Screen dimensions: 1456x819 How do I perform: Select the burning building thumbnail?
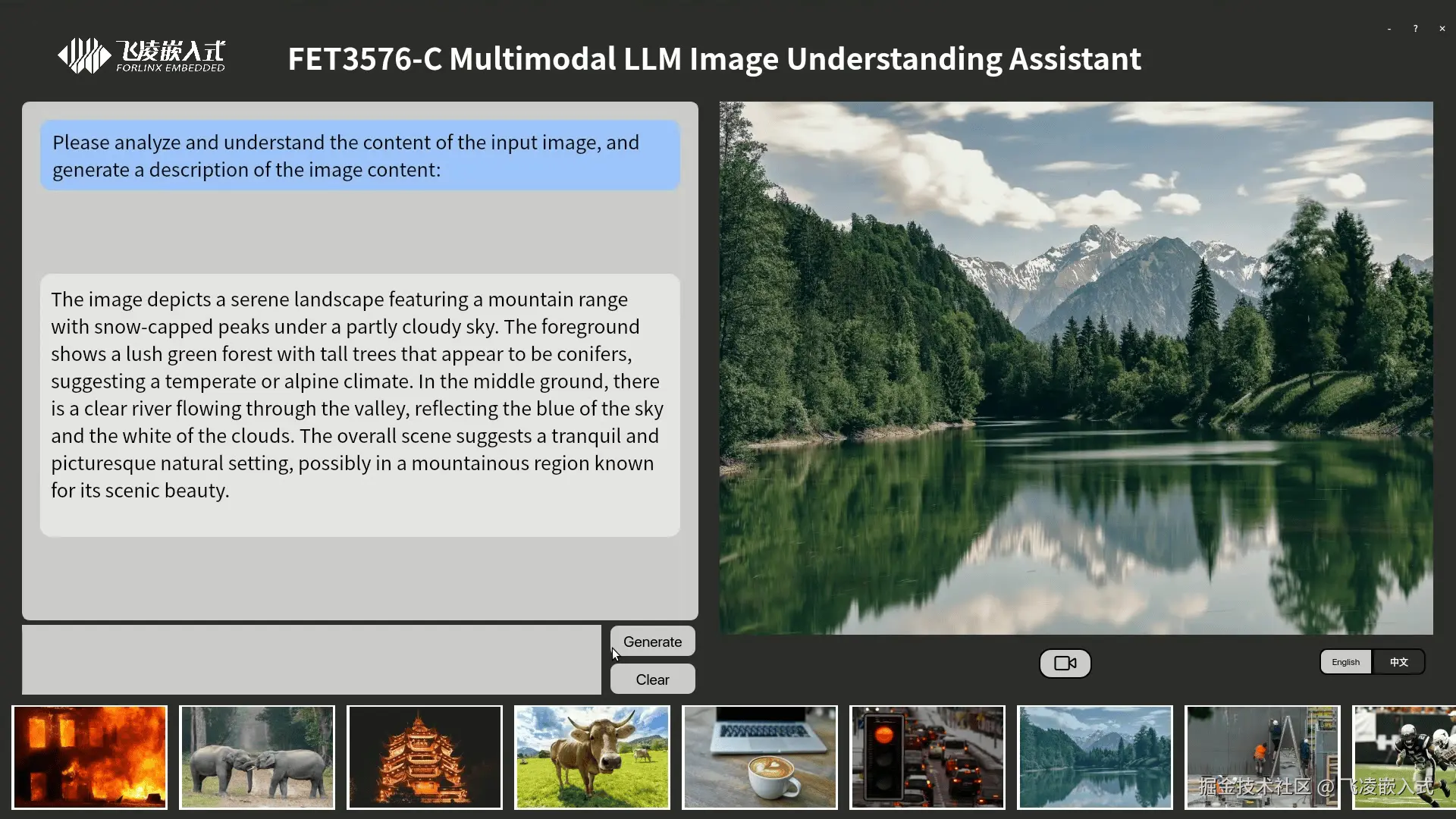pyautogui.click(x=89, y=757)
